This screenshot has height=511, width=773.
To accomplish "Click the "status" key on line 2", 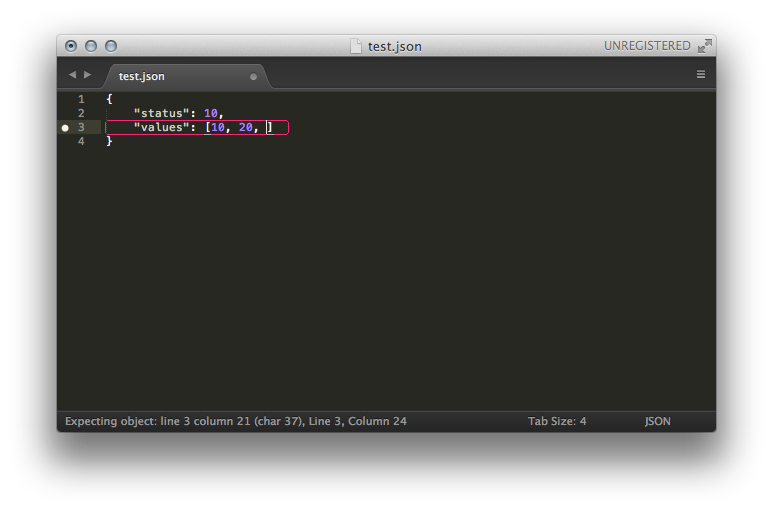I will (x=162, y=113).
